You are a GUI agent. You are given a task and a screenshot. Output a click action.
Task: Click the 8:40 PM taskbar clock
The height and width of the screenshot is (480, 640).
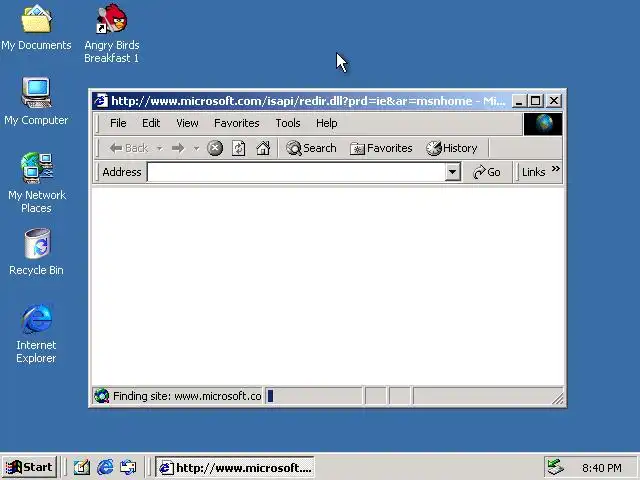click(602, 468)
